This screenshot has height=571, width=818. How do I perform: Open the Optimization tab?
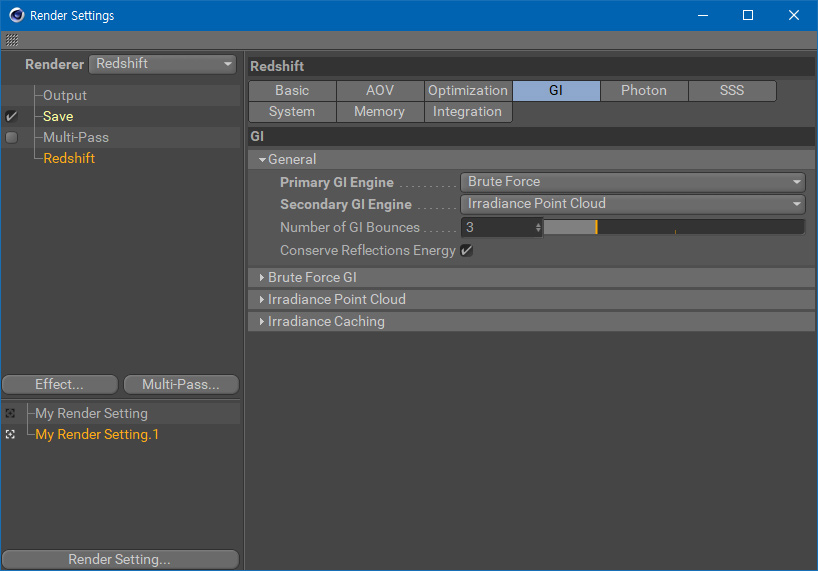468,91
